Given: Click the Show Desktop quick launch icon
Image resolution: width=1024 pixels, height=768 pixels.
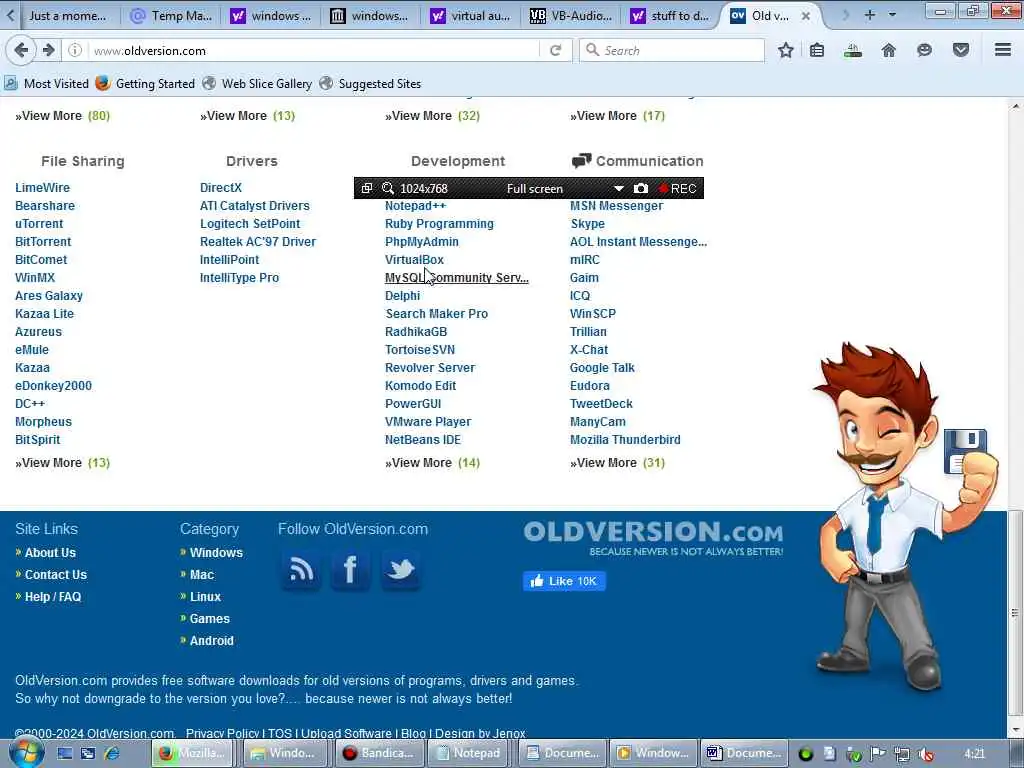Looking at the screenshot, I should point(65,753).
